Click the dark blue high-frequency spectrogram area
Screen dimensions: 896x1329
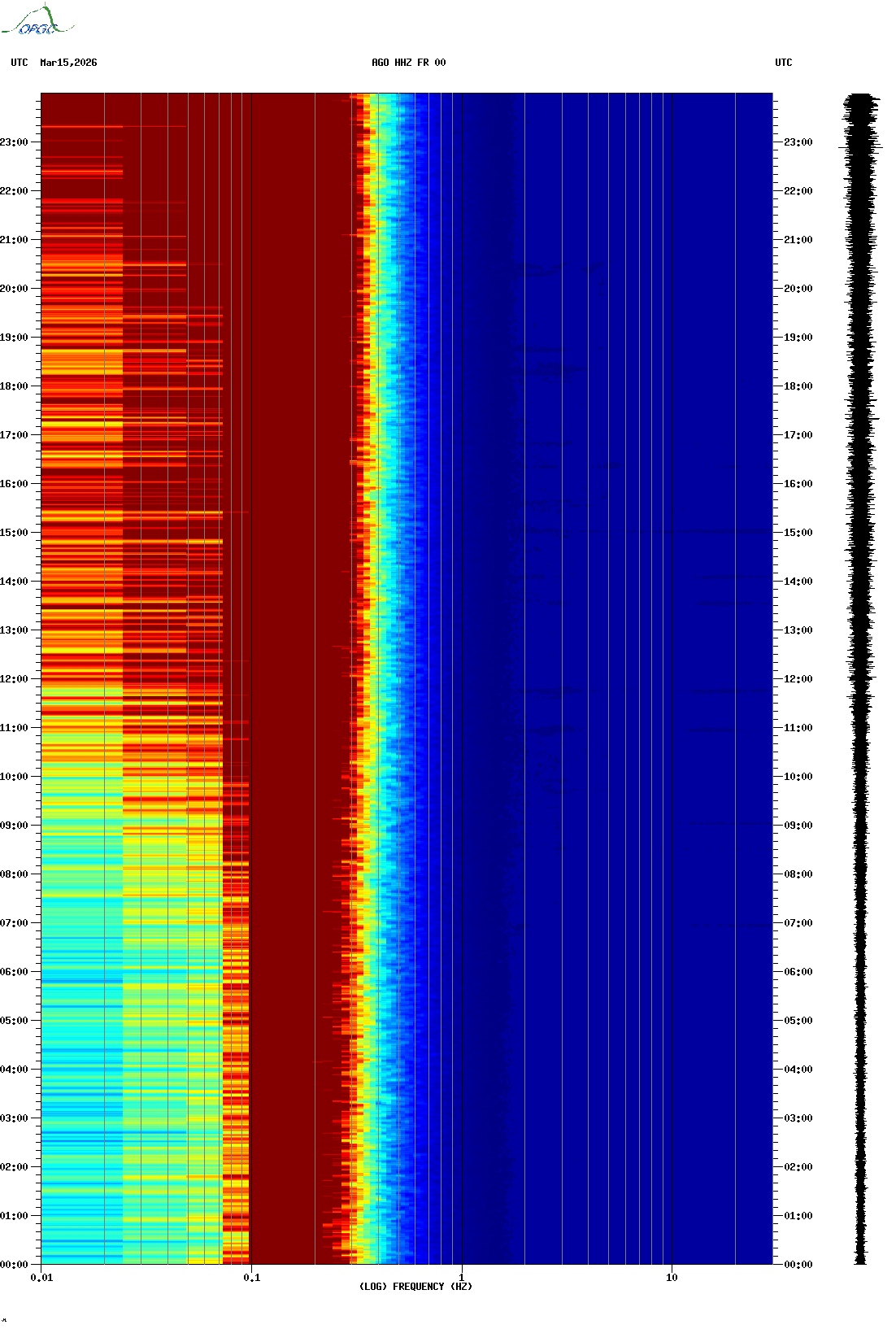pyautogui.click(x=642, y=679)
